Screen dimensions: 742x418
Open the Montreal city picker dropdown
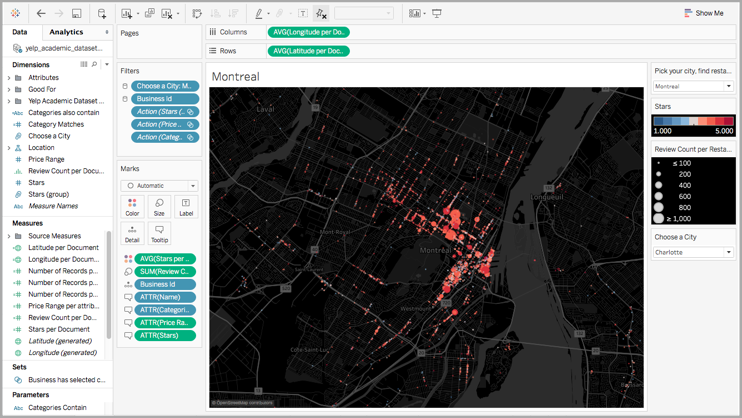click(x=693, y=86)
